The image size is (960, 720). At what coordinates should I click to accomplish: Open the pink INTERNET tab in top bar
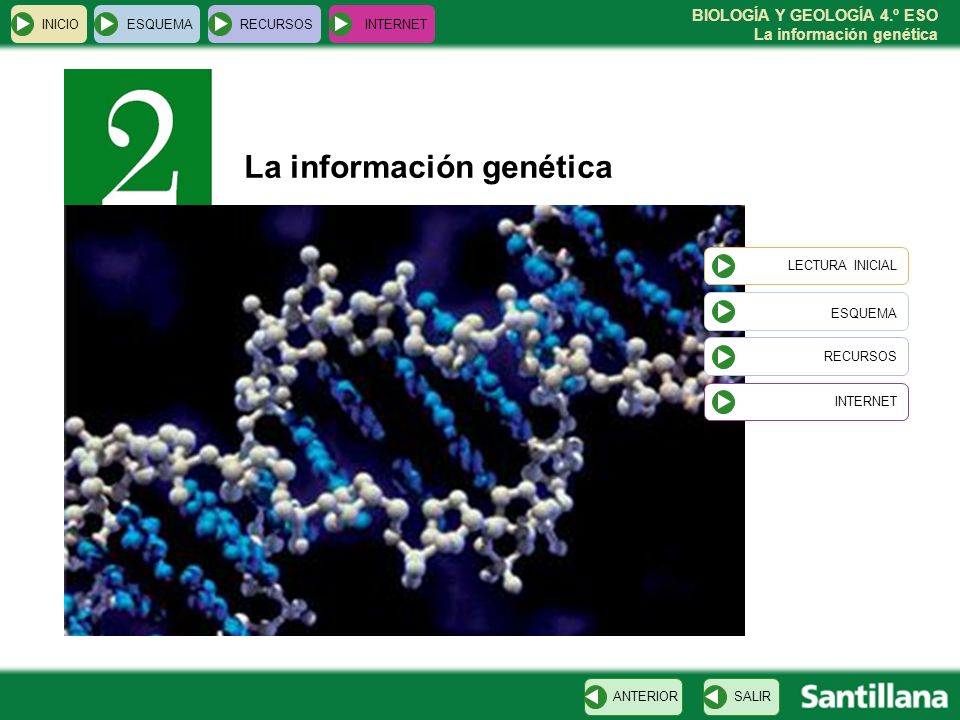(x=381, y=24)
